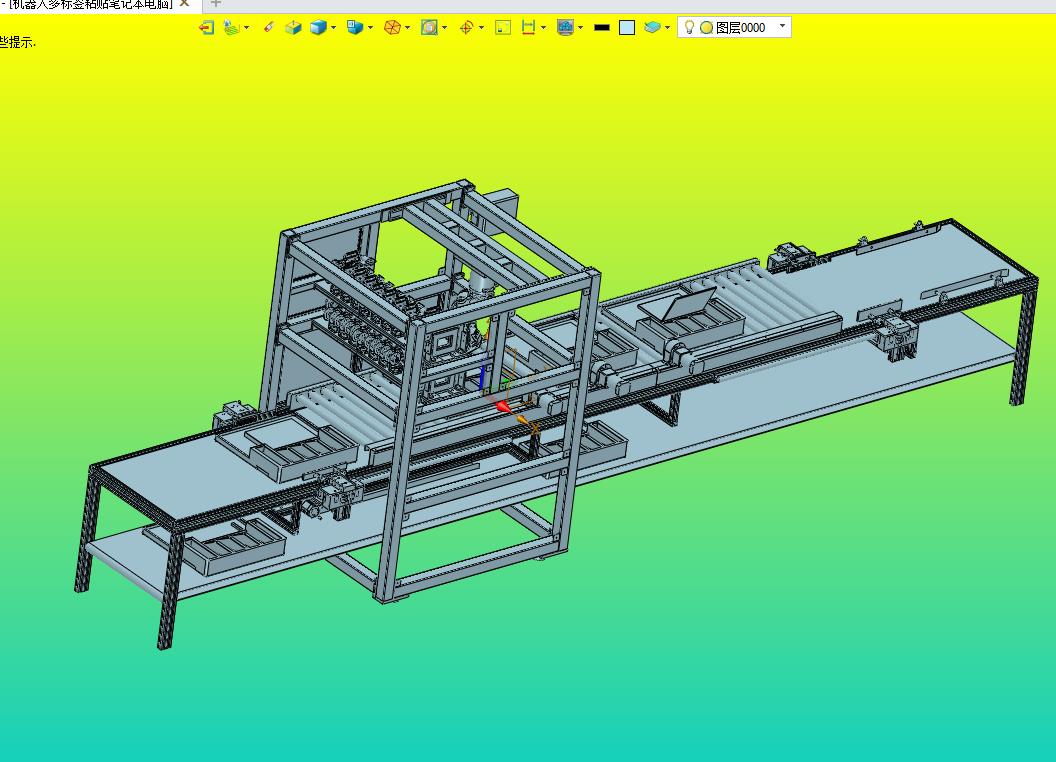Image resolution: width=1056 pixels, height=762 pixels.
Task: Open the datum plane icon's dropdown arrow
Action: coord(246,28)
